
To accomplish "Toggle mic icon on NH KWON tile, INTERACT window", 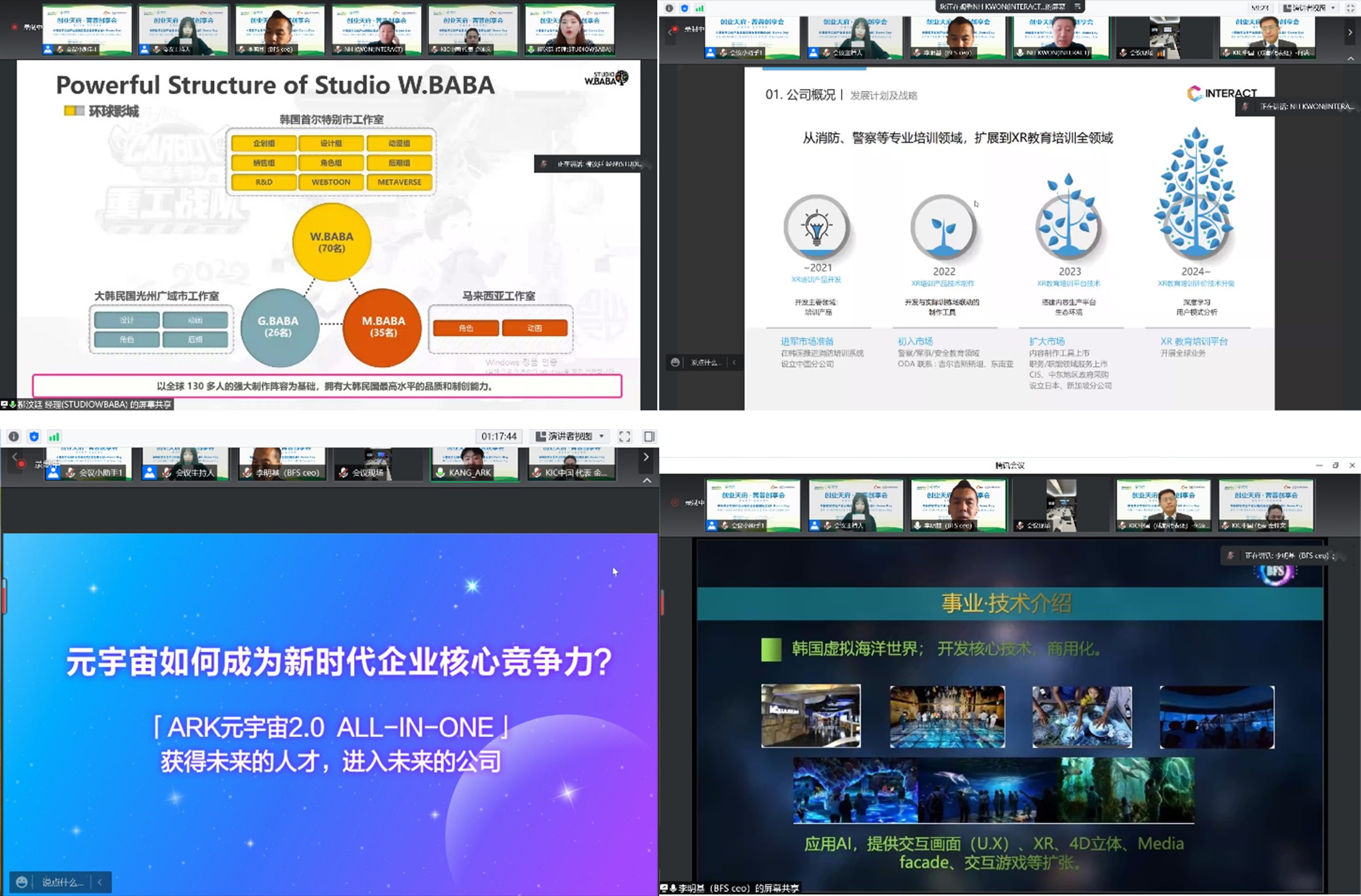I will (x=1020, y=53).
